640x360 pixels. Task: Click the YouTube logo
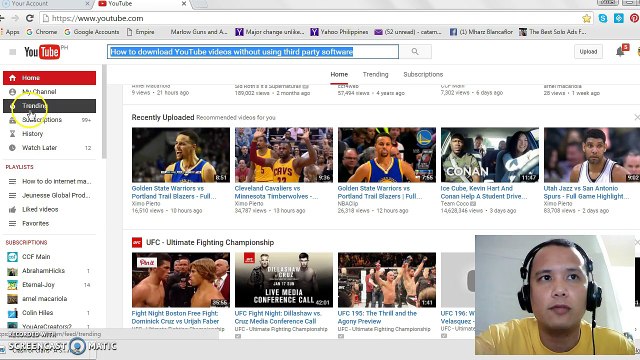[x=42, y=52]
